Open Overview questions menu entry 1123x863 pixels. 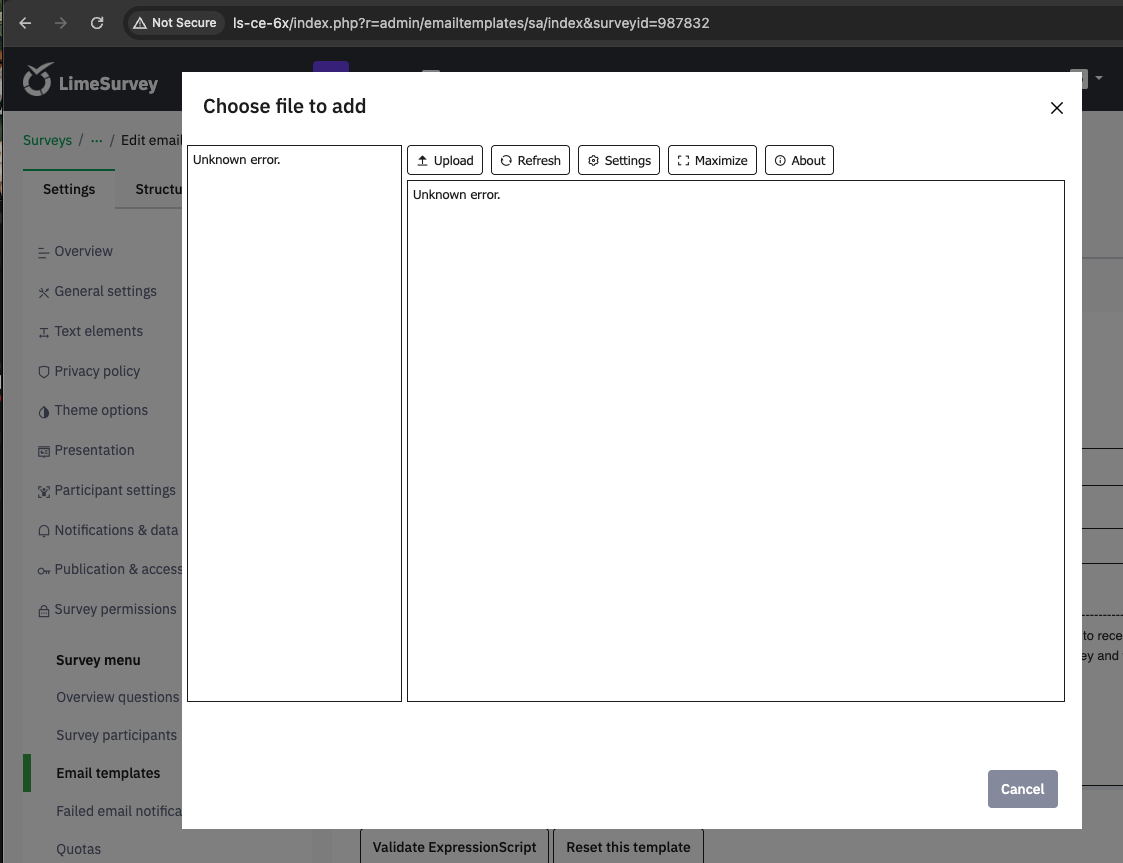tap(117, 698)
